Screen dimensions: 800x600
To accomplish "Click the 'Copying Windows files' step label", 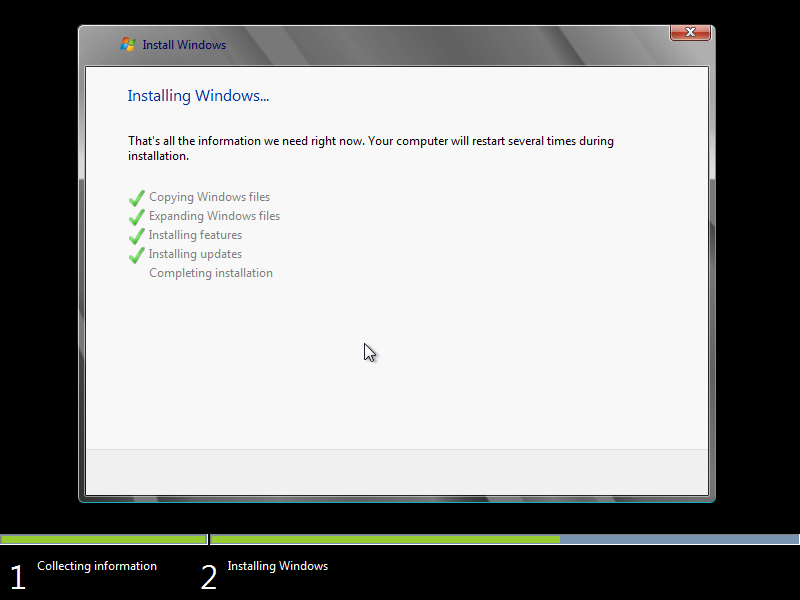I will pos(209,197).
